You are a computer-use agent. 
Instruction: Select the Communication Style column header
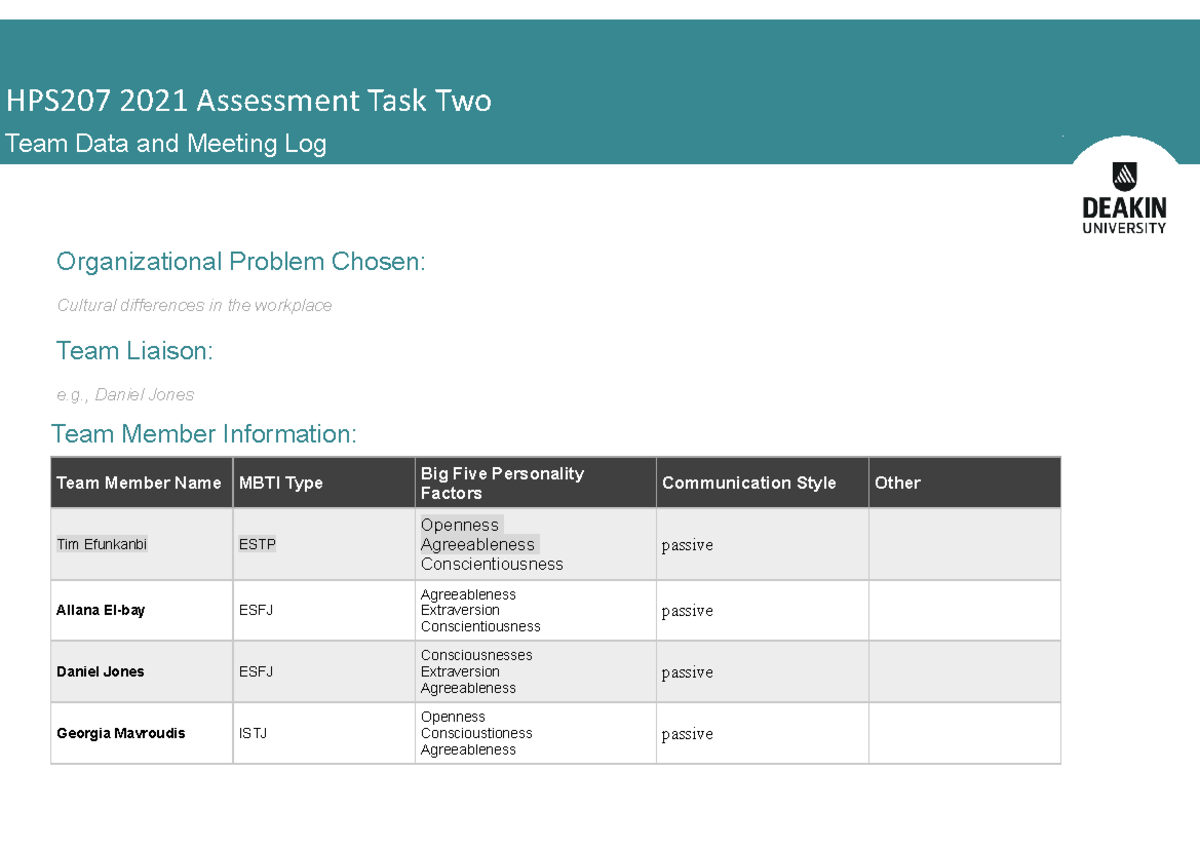pos(749,482)
